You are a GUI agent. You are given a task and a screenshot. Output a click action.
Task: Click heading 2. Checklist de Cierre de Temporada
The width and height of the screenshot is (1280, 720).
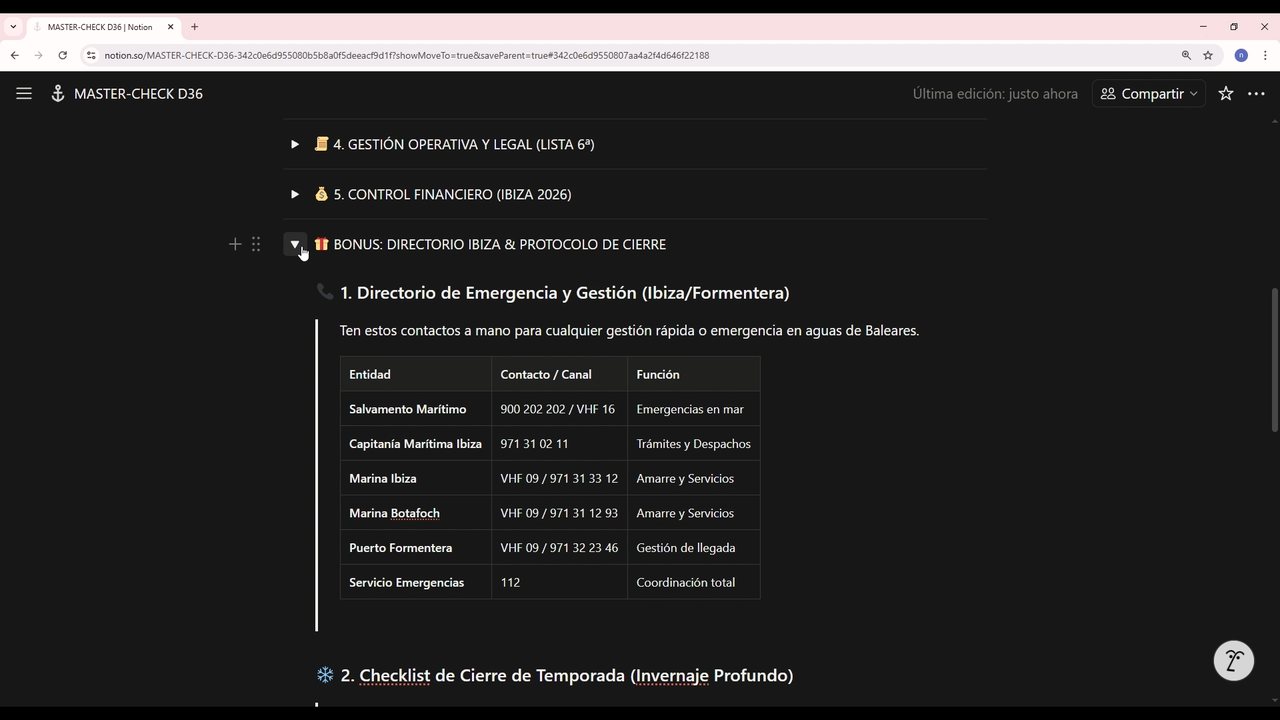tap(567, 675)
